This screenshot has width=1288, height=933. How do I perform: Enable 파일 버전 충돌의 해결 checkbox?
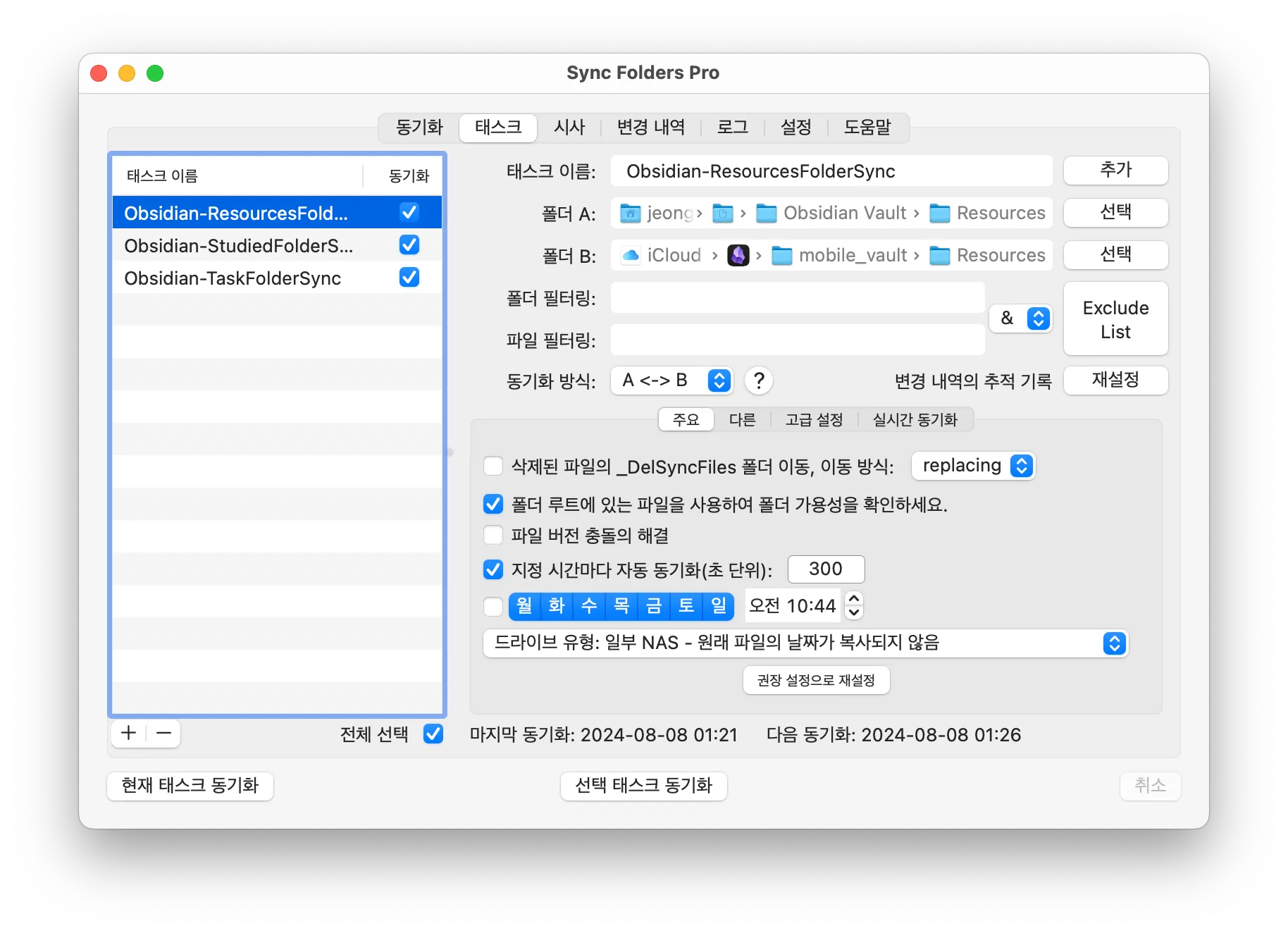pyautogui.click(x=493, y=535)
